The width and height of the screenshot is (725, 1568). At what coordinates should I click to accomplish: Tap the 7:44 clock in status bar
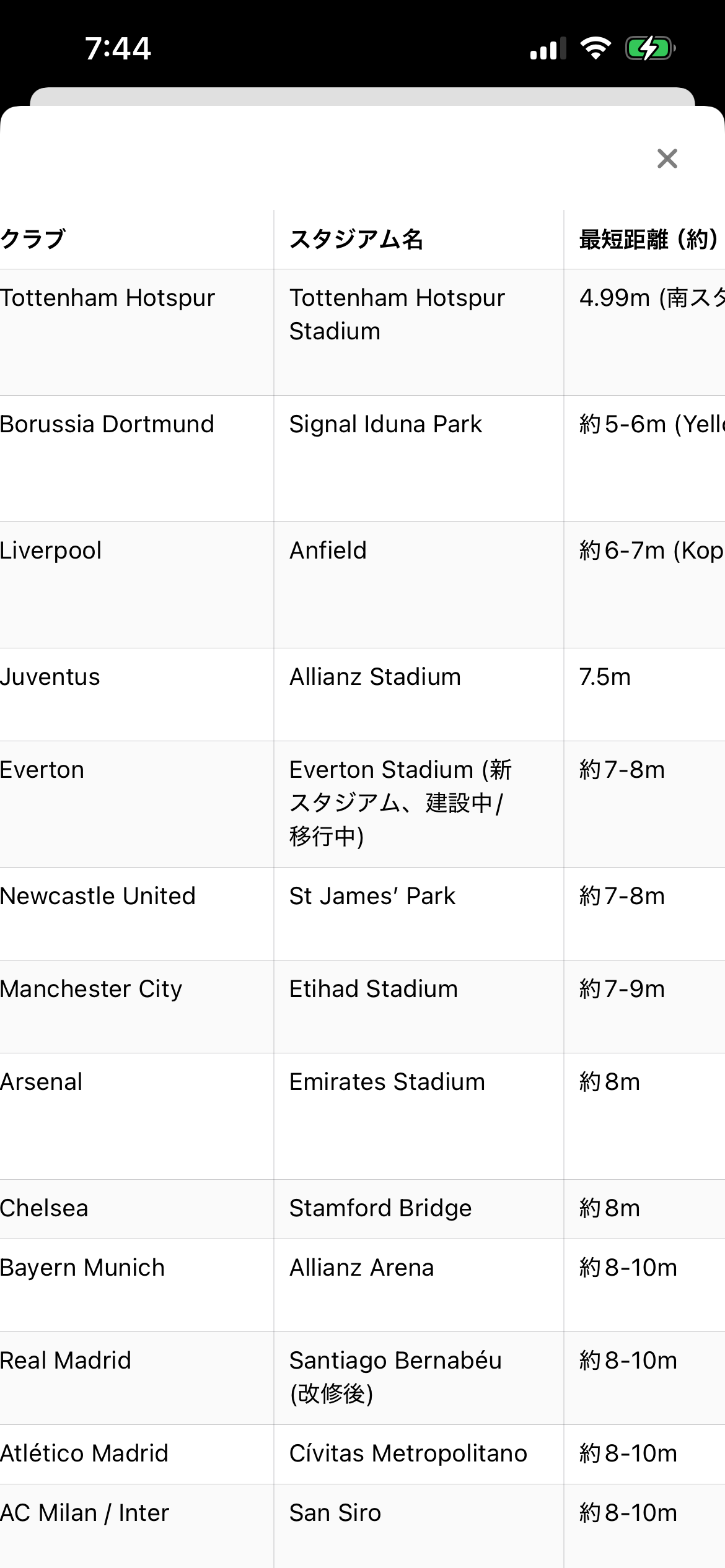pos(118,49)
